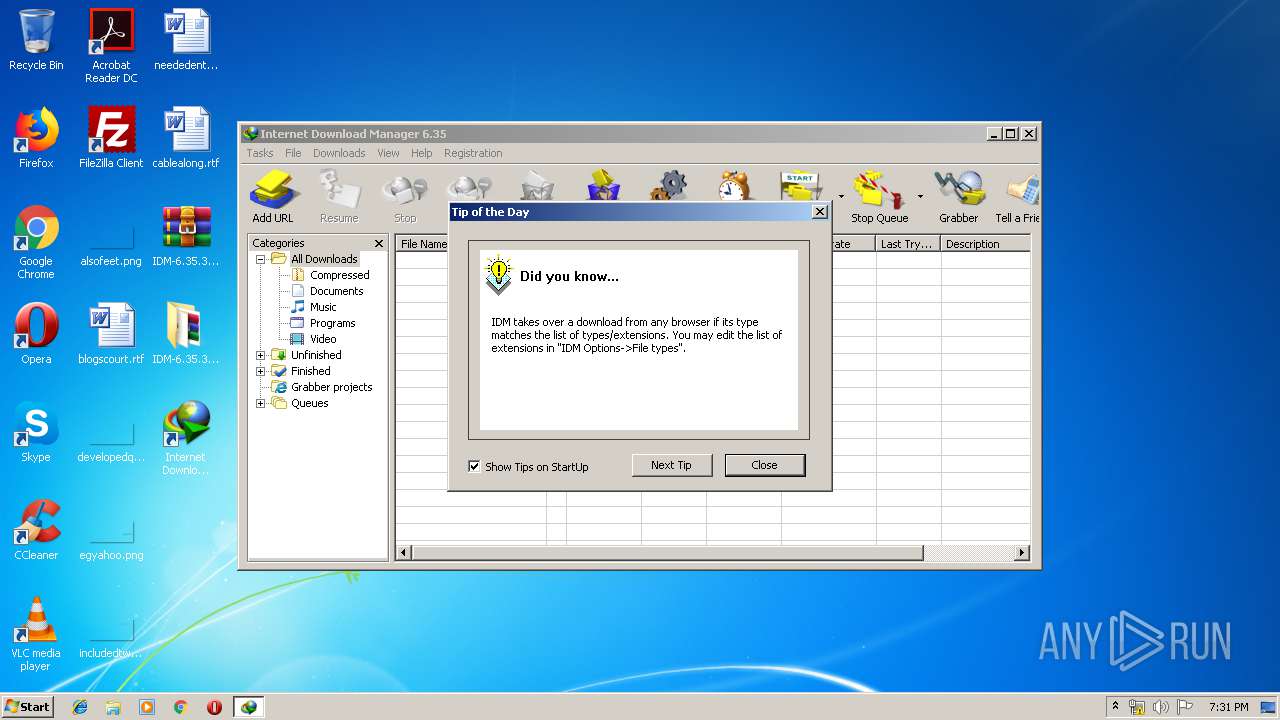Screen dimensions: 1280x720
Task: Expand the Queues tree node
Action: (x=261, y=403)
